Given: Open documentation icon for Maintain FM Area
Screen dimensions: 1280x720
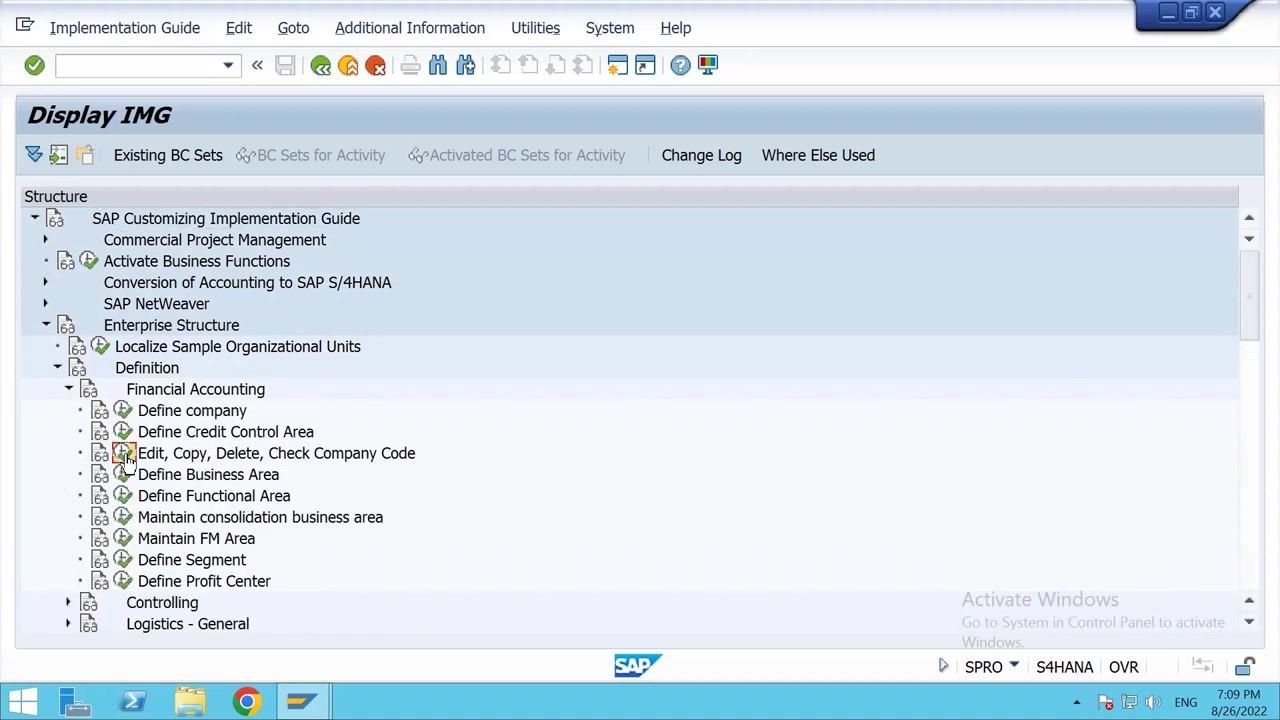Looking at the screenshot, I should (100, 538).
